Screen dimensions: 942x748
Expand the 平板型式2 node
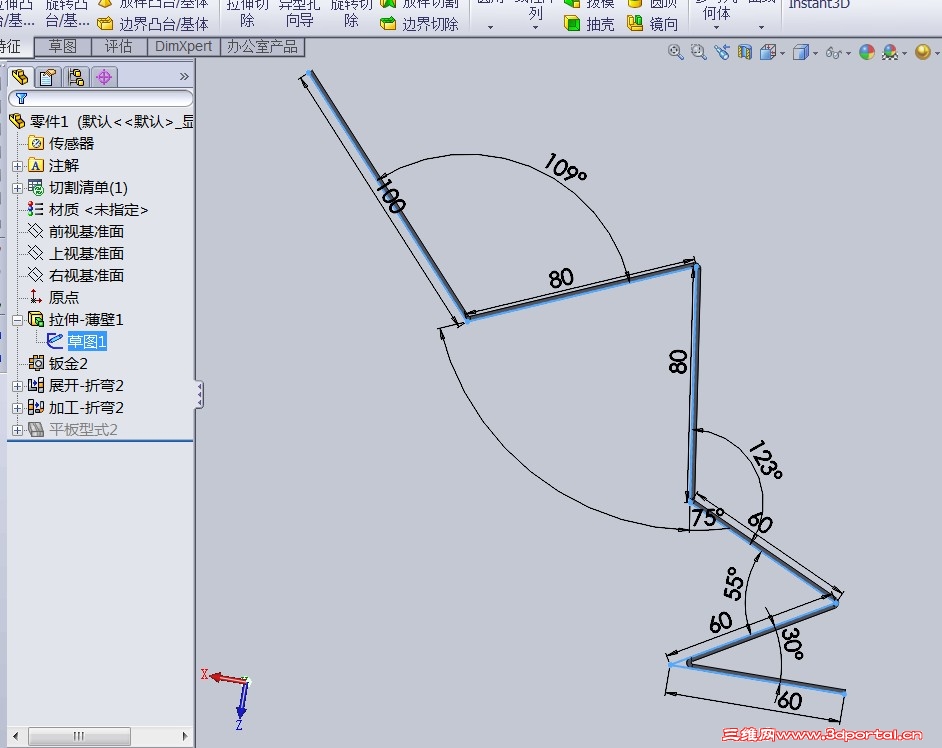(x=17, y=430)
